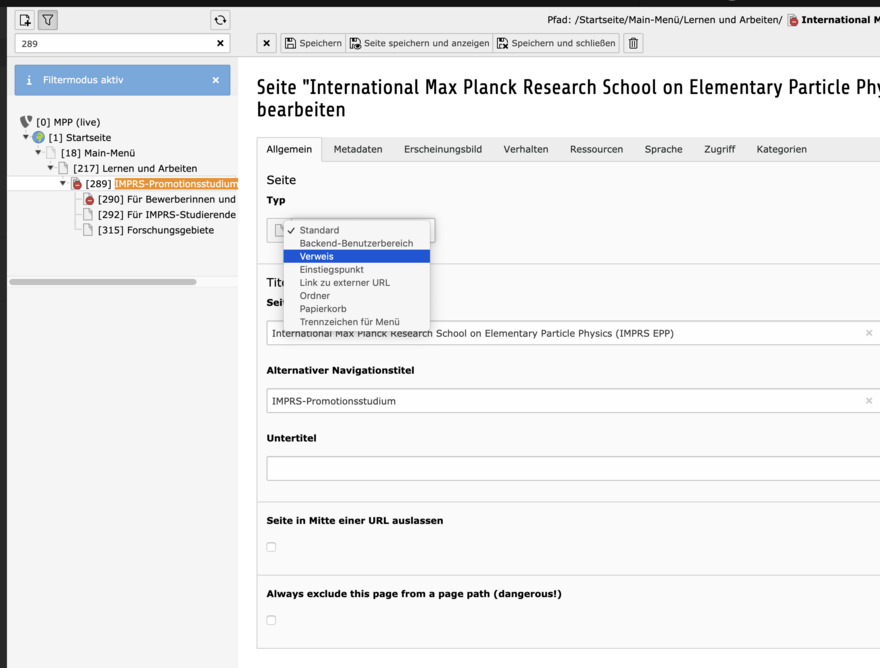Enable 'Seite in Mitte einer URL auslassen' checkbox

coord(272,547)
